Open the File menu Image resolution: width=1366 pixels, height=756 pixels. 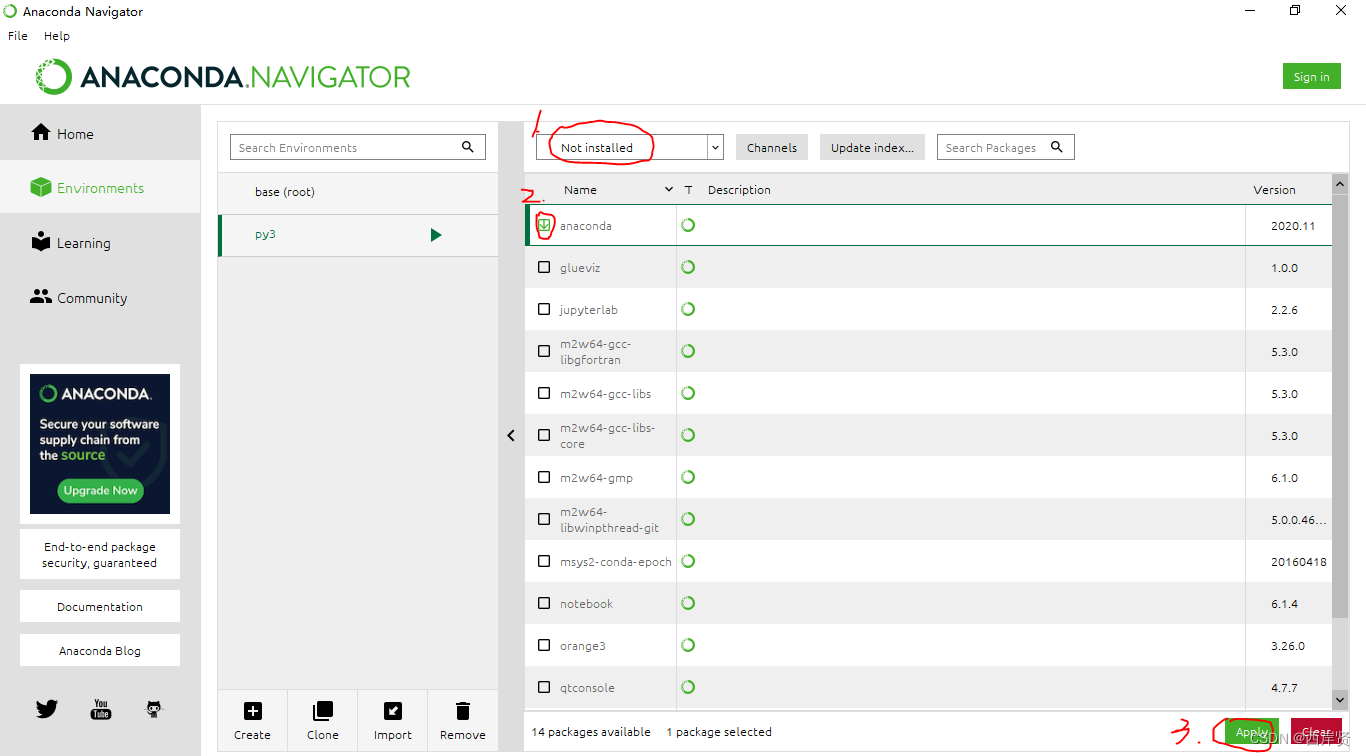point(18,36)
